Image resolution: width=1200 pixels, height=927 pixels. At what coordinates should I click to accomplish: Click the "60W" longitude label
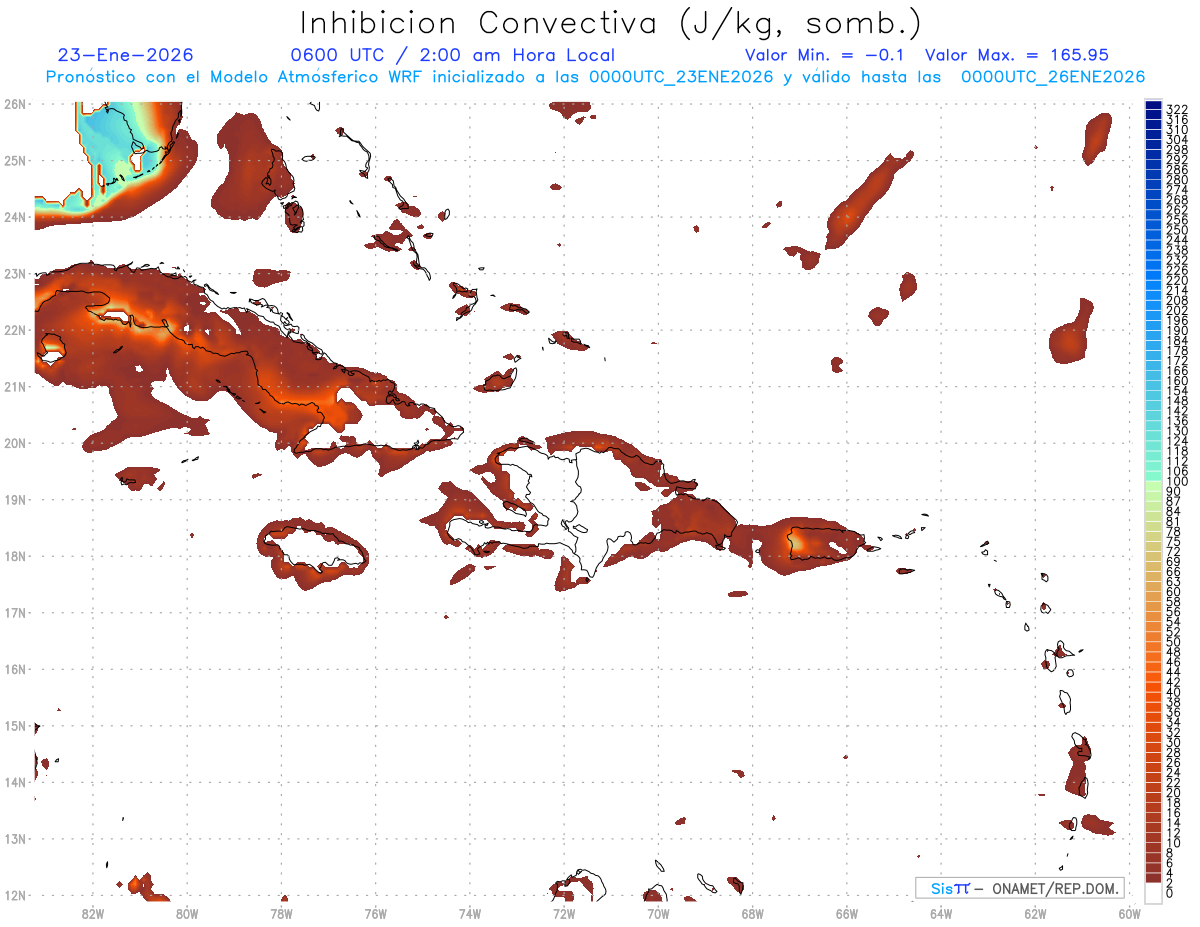(1130, 913)
